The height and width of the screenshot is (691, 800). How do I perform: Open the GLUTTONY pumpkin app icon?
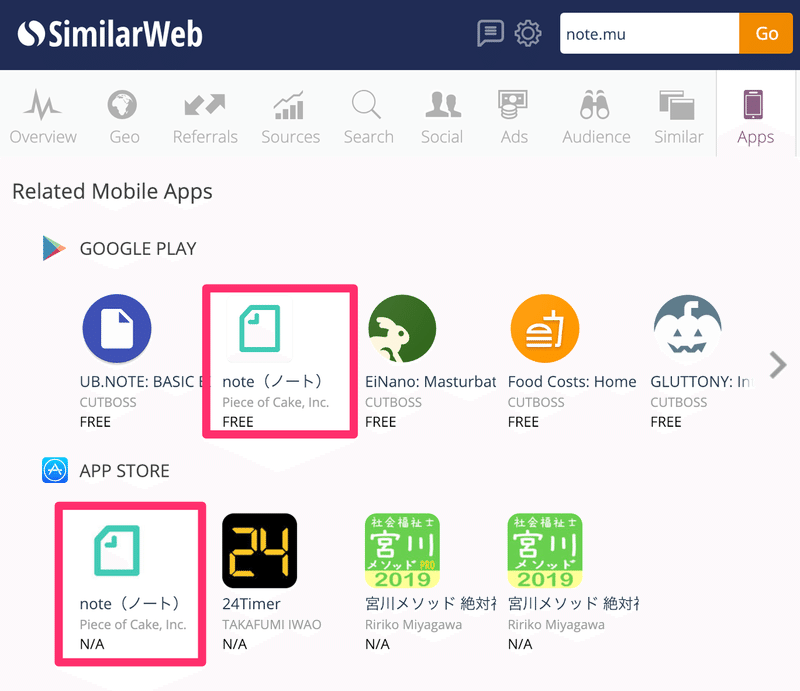tap(687, 328)
